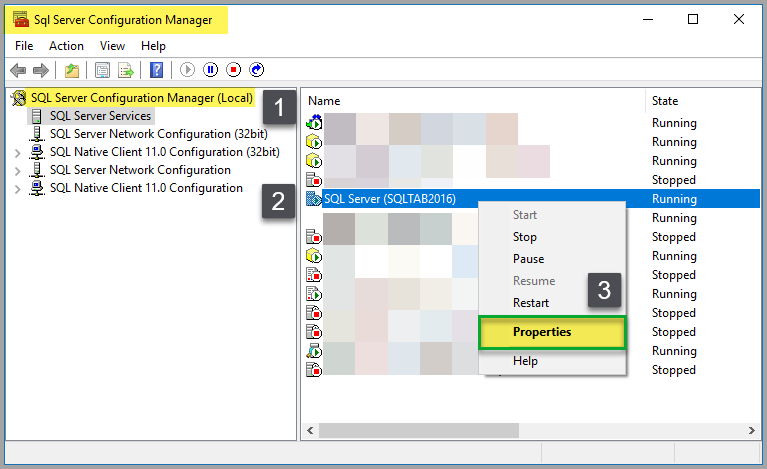Expand the 64-bit SQL Server Network Configuration node
Screen dimensions: 767x469
click(18, 171)
